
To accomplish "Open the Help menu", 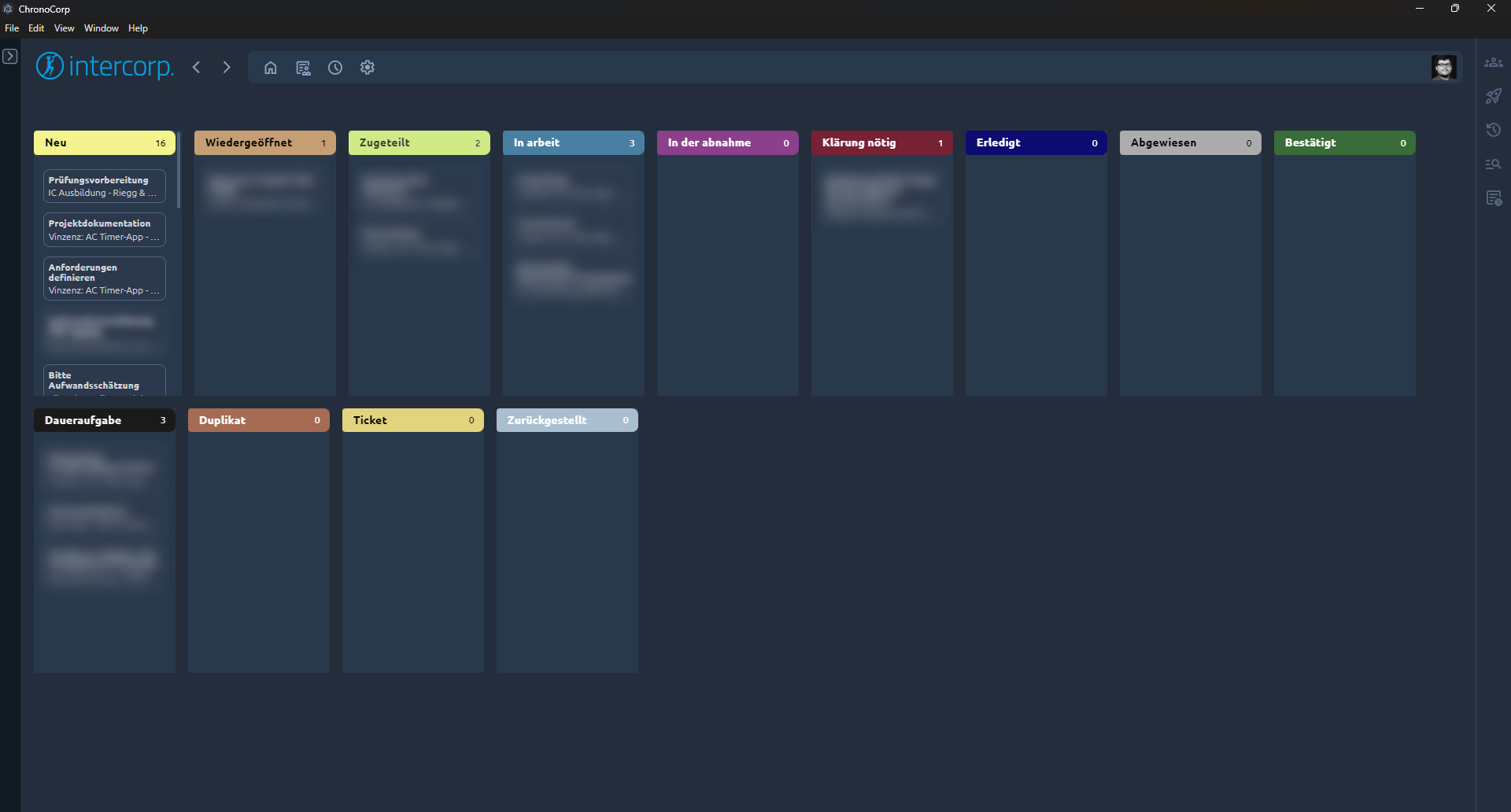I will (138, 28).
